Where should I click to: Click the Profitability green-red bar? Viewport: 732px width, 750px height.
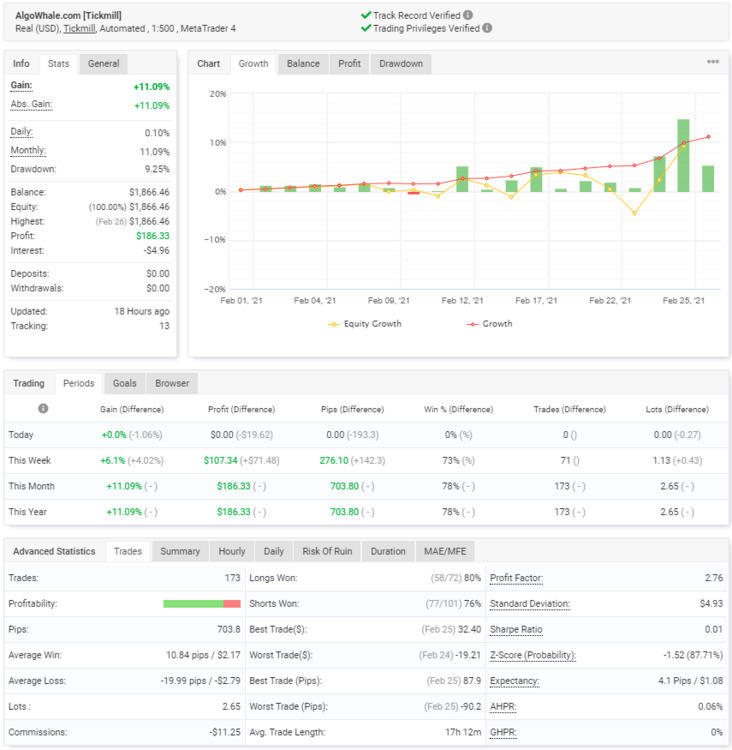click(201, 604)
